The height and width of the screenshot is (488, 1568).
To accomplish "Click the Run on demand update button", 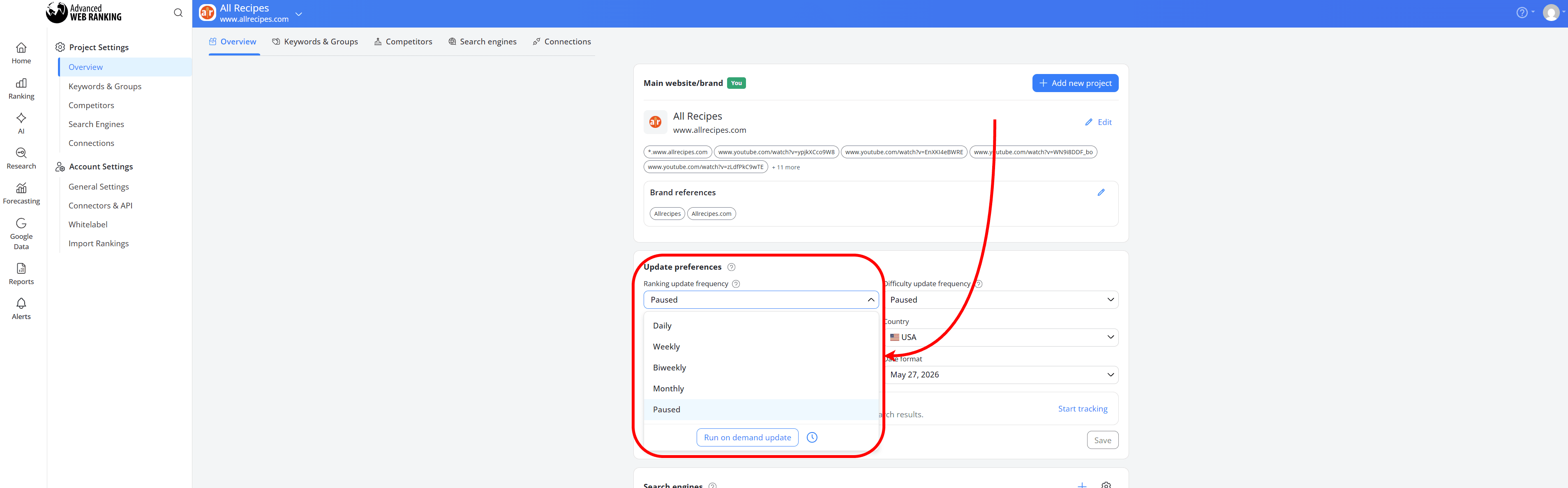I will (x=747, y=437).
